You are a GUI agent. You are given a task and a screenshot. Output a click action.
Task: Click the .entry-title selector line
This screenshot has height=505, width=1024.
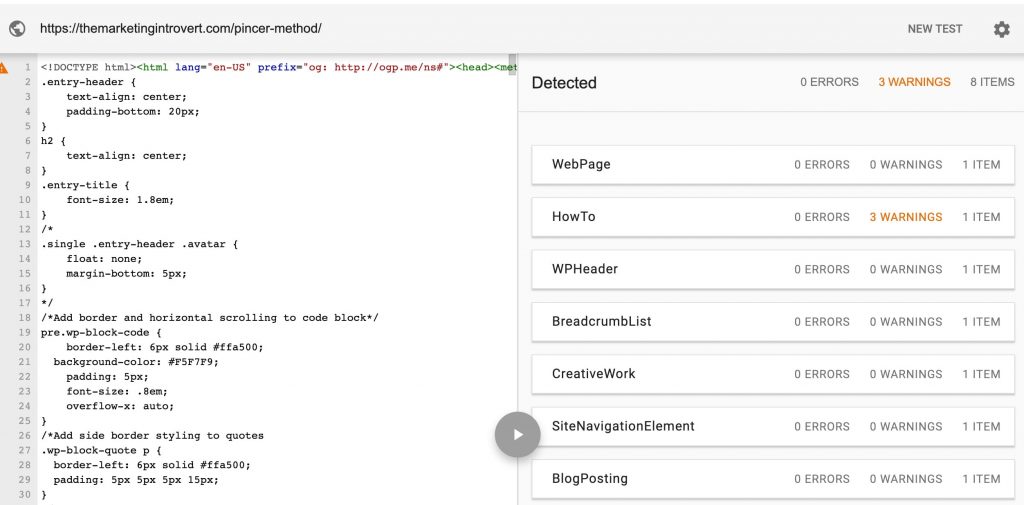click(x=85, y=185)
